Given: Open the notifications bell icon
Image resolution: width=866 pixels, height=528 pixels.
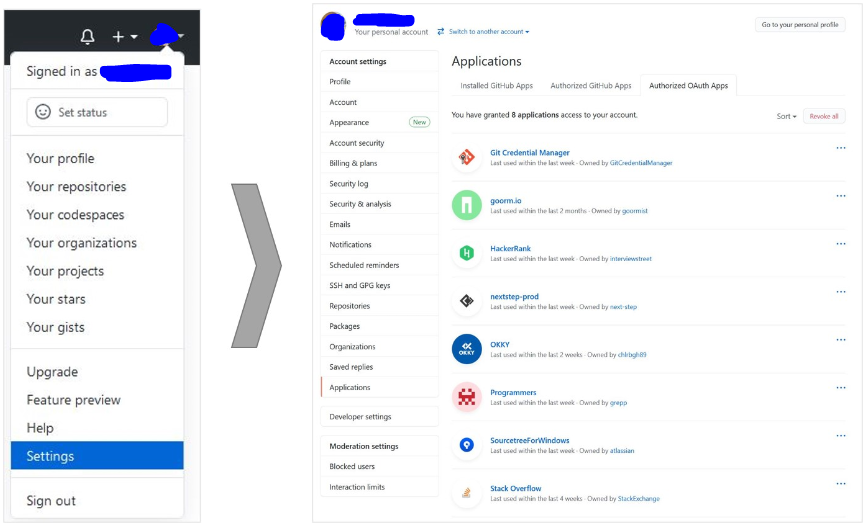Looking at the screenshot, I should (x=87, y=36).
